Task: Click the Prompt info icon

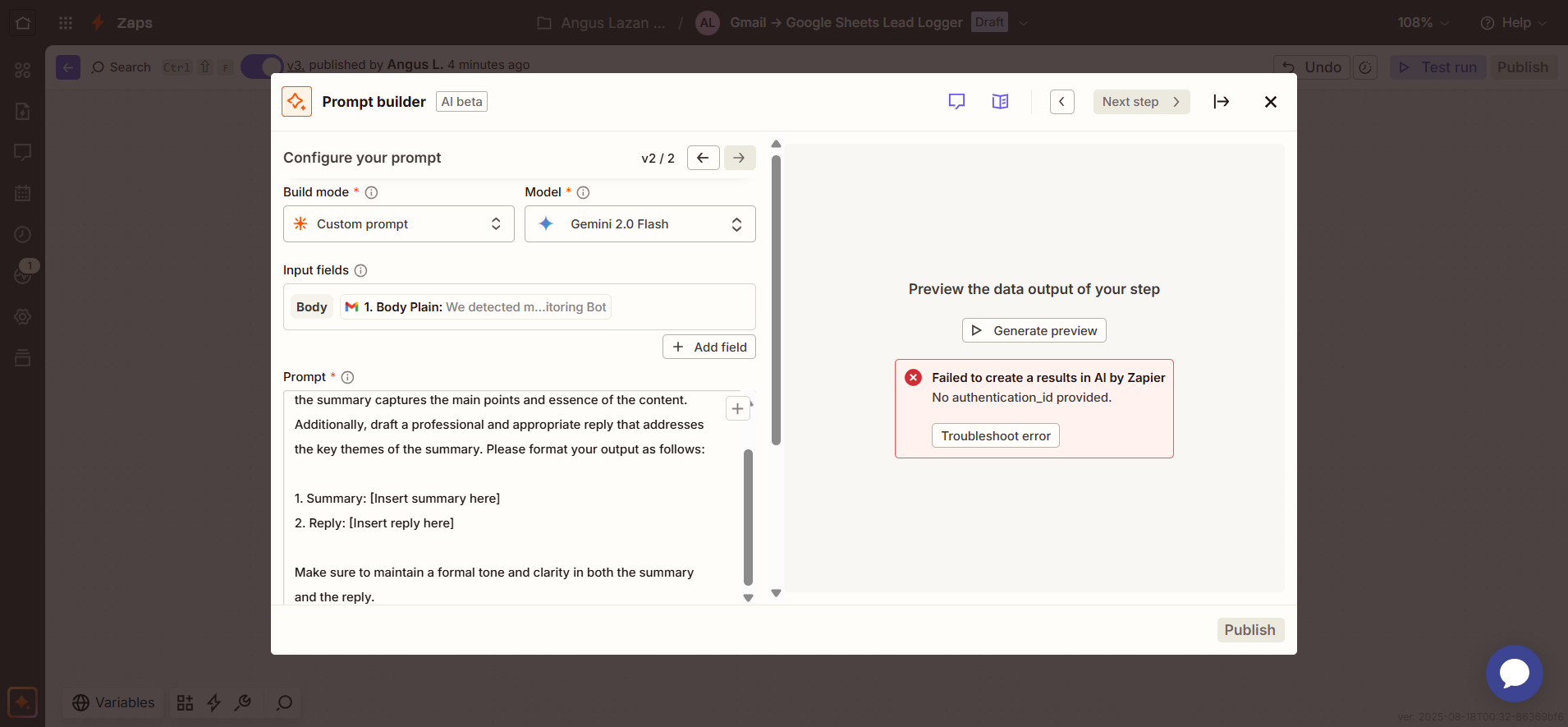Action: click(x=347, y=377)
